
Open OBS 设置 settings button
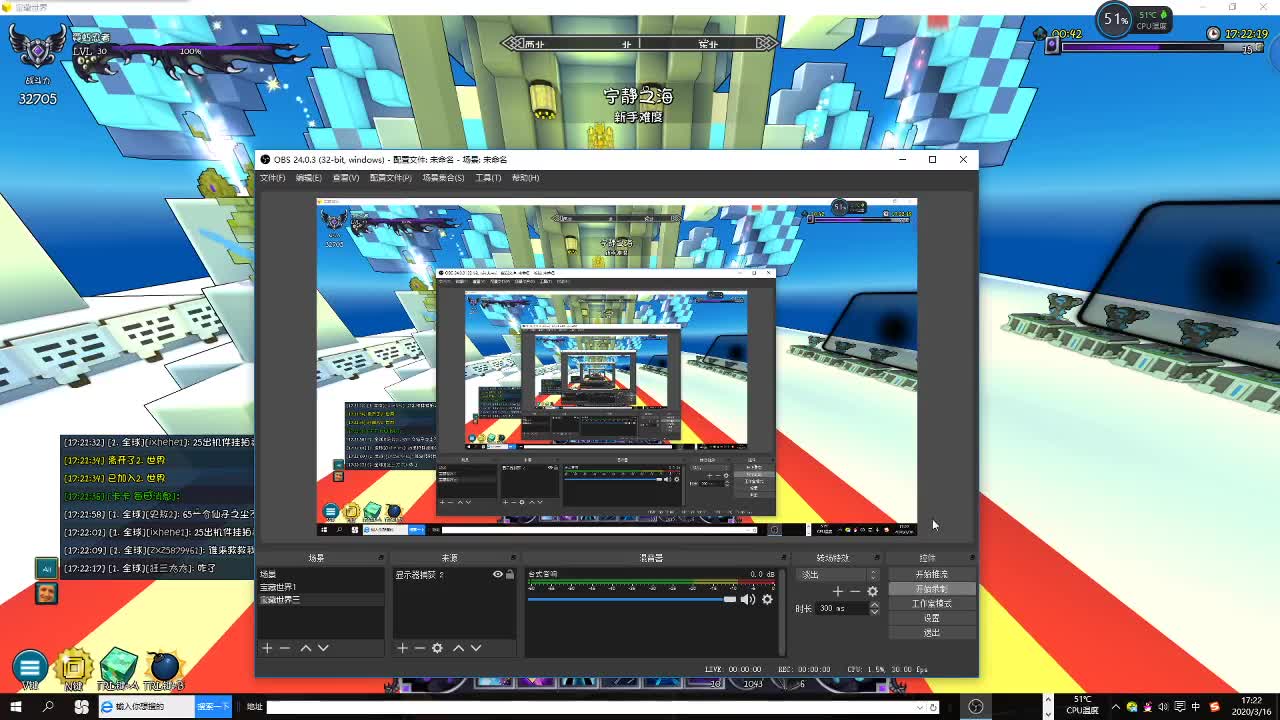931,618
